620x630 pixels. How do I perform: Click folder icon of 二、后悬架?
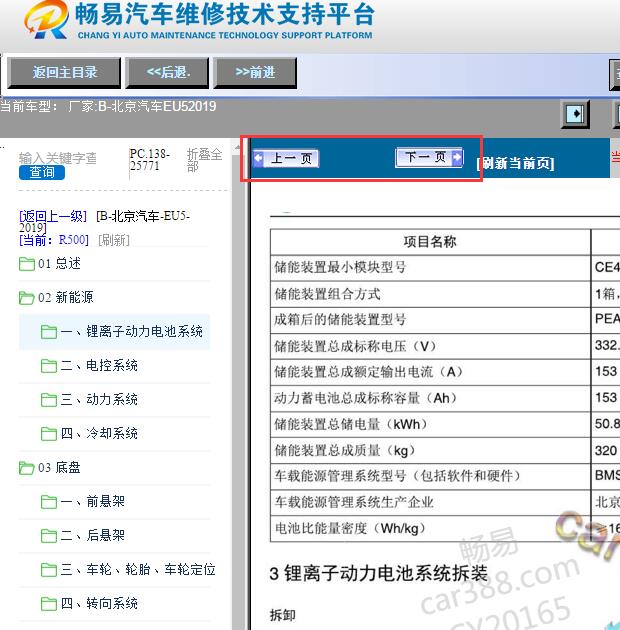pos(49,536)
